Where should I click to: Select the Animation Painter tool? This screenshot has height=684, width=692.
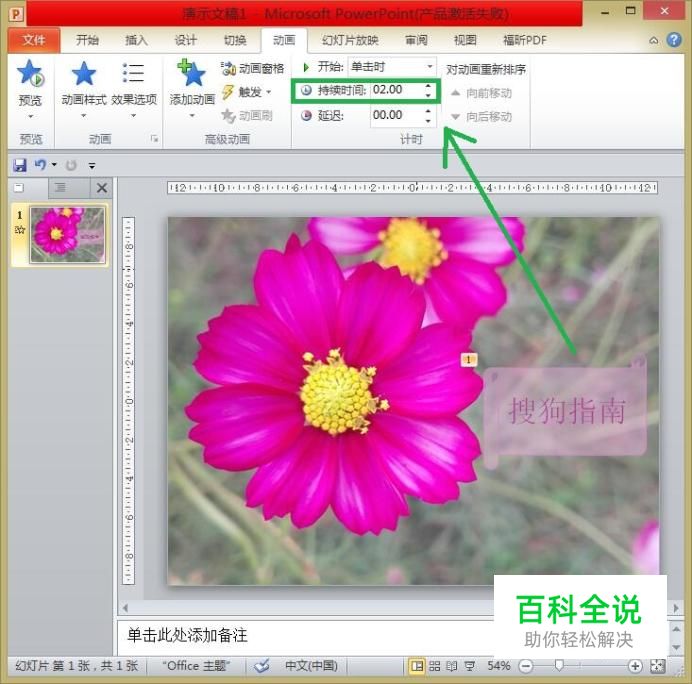click(247, 116)
